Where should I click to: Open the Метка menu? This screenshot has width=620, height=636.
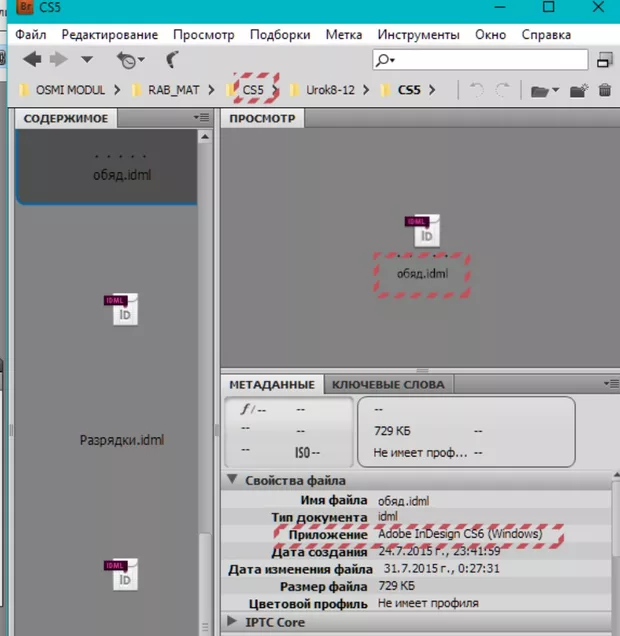pos(344,35)
